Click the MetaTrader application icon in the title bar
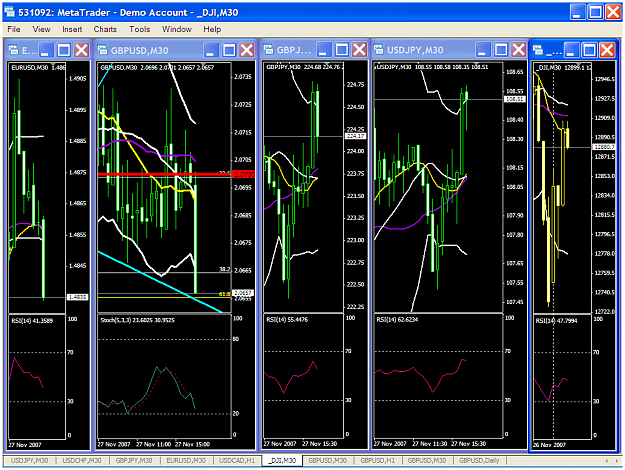 point(10,12)
